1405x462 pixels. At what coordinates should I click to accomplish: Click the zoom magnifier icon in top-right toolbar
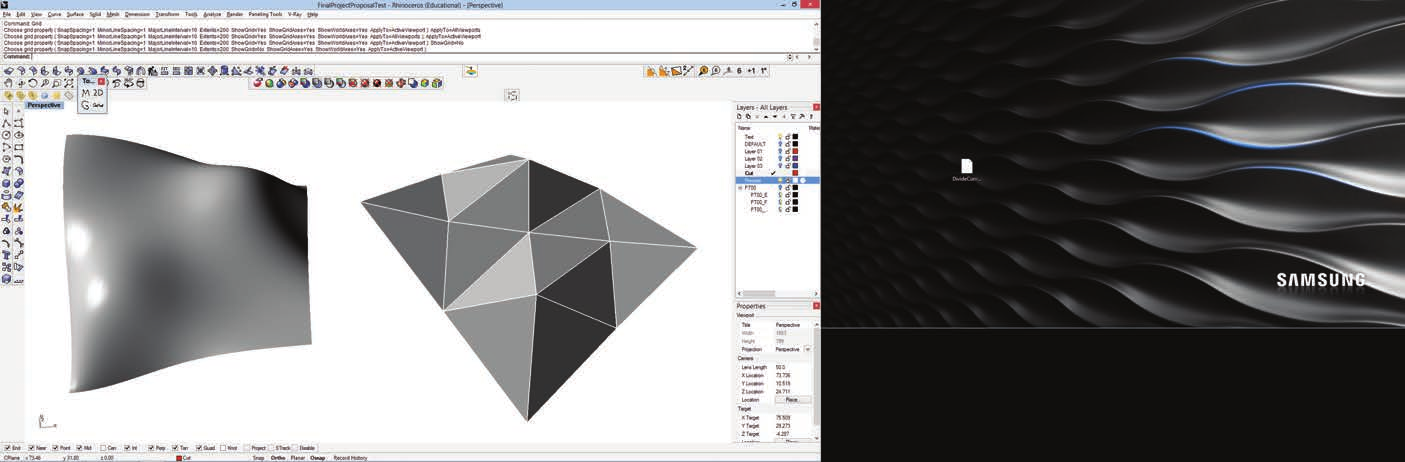click(703, 71)
